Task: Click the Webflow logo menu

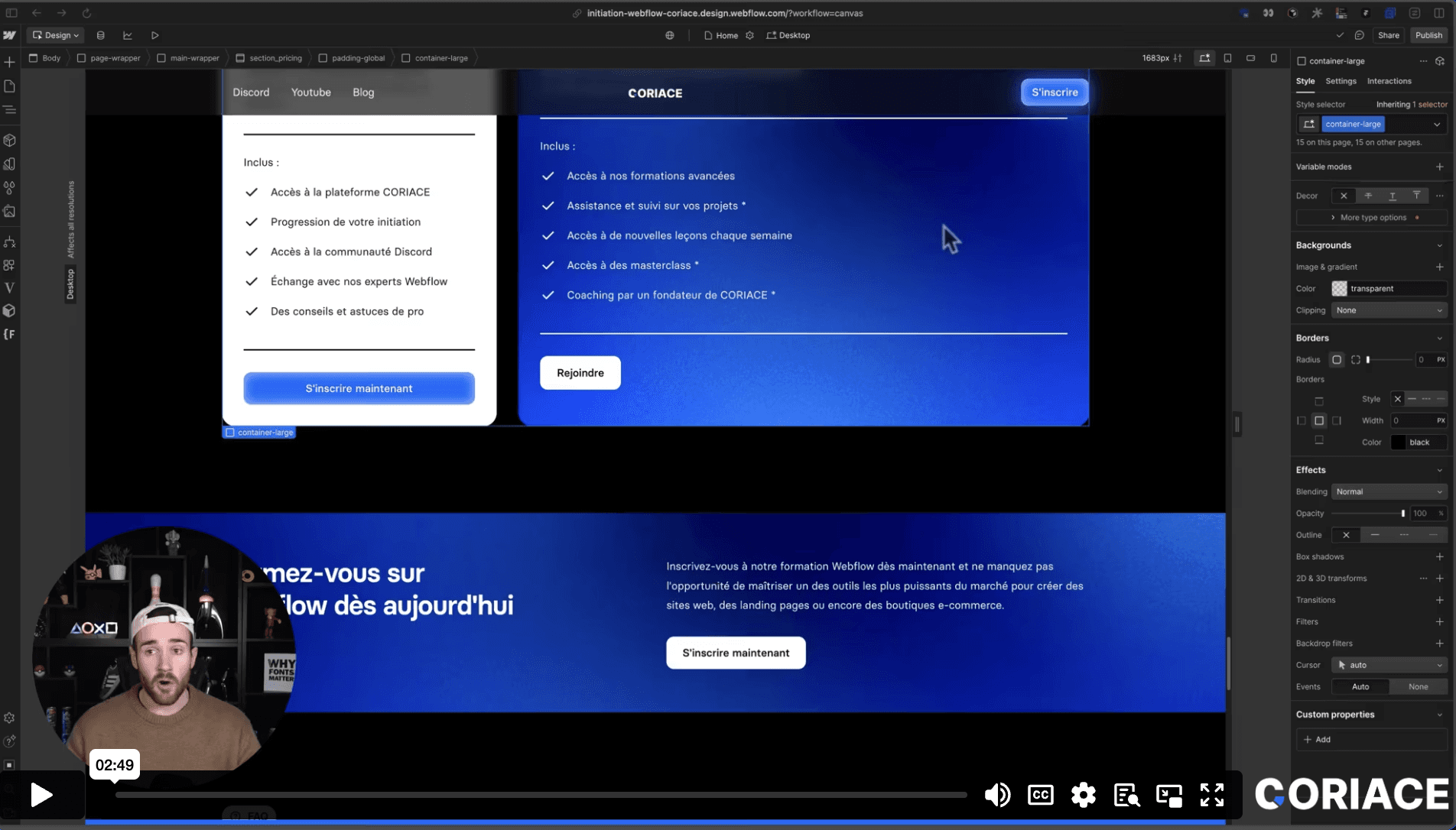Action: (x=10, y=35)
